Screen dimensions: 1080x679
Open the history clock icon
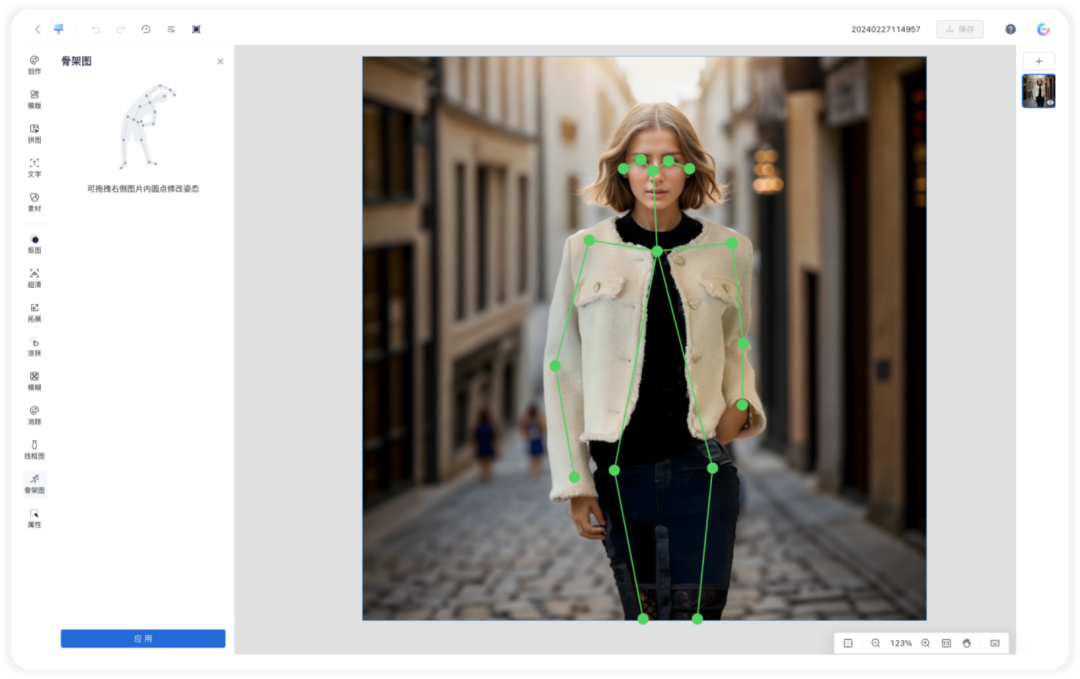click(x=146, y=29)
